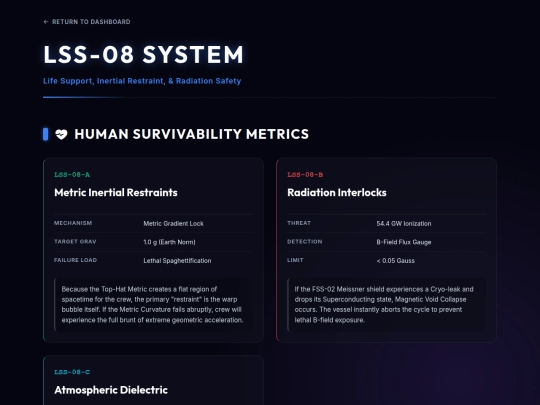The height and width of the screenshot is (405, 540).
Task: Click the LSS-08-C cyan code label
Action: pyautogui.click(x=72, y=372)
